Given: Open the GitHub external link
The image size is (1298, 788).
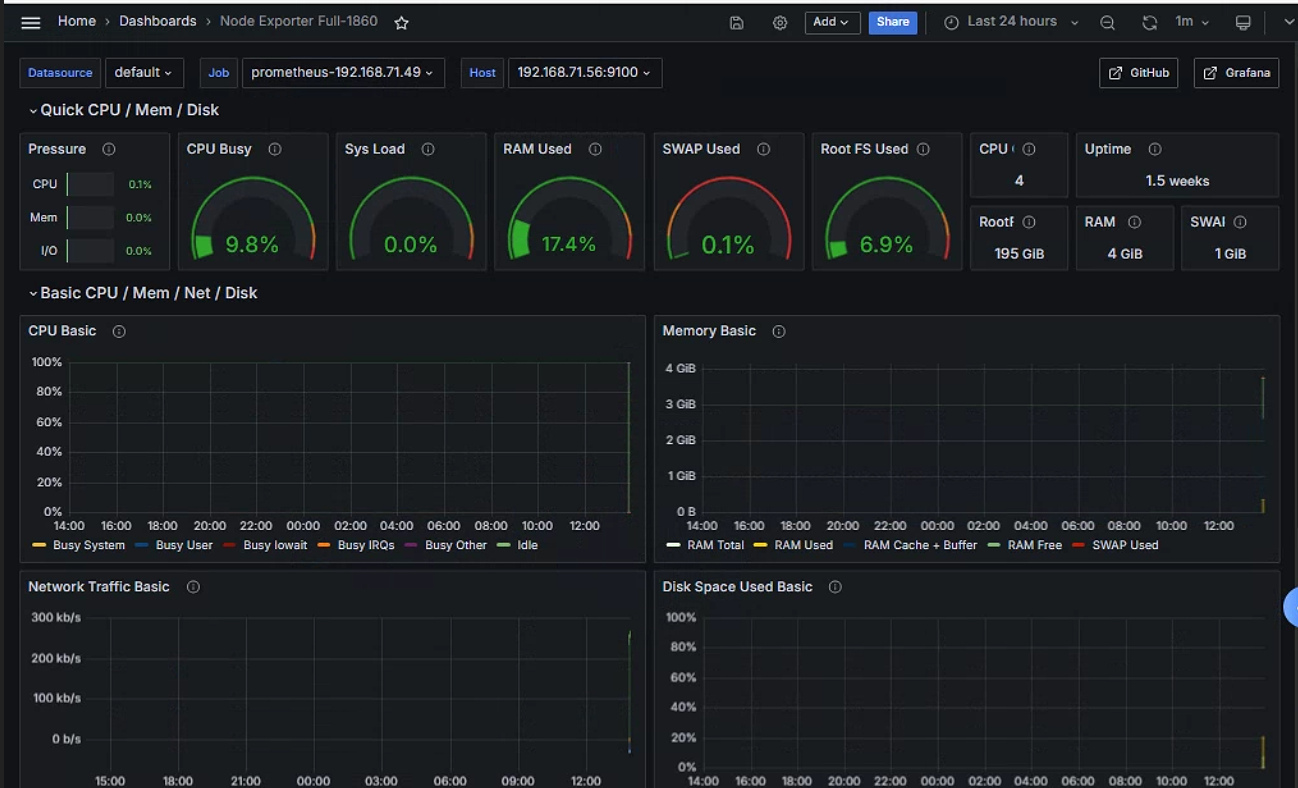Looking at the screenshot, I should [x=1138, y=73].
